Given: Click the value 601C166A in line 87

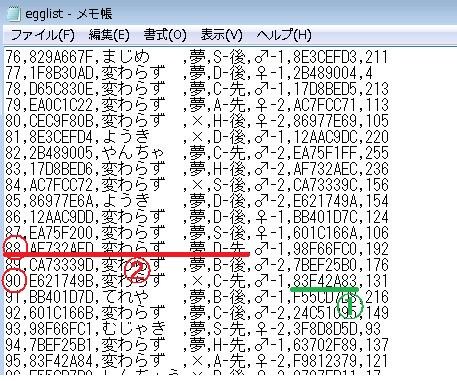Looking at the screenshot, I should [325, 233].
